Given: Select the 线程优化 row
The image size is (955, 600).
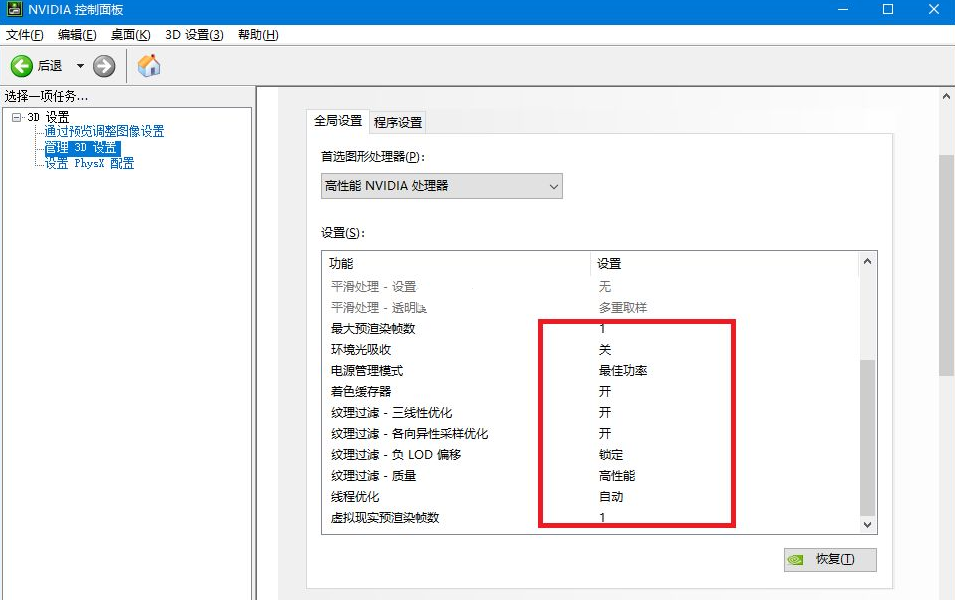Looking at the screenshot, I should [x=590, y=496].
